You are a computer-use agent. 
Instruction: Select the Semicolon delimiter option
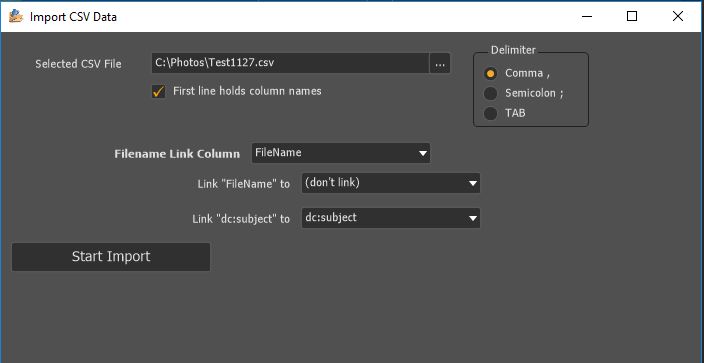[490, 93]
